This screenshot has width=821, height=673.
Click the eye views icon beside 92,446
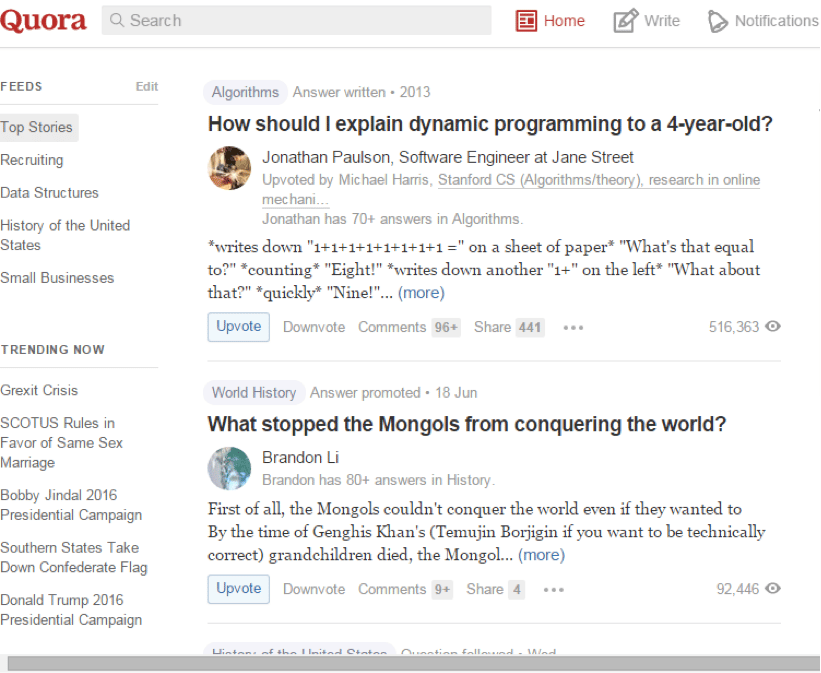(773, 588)
